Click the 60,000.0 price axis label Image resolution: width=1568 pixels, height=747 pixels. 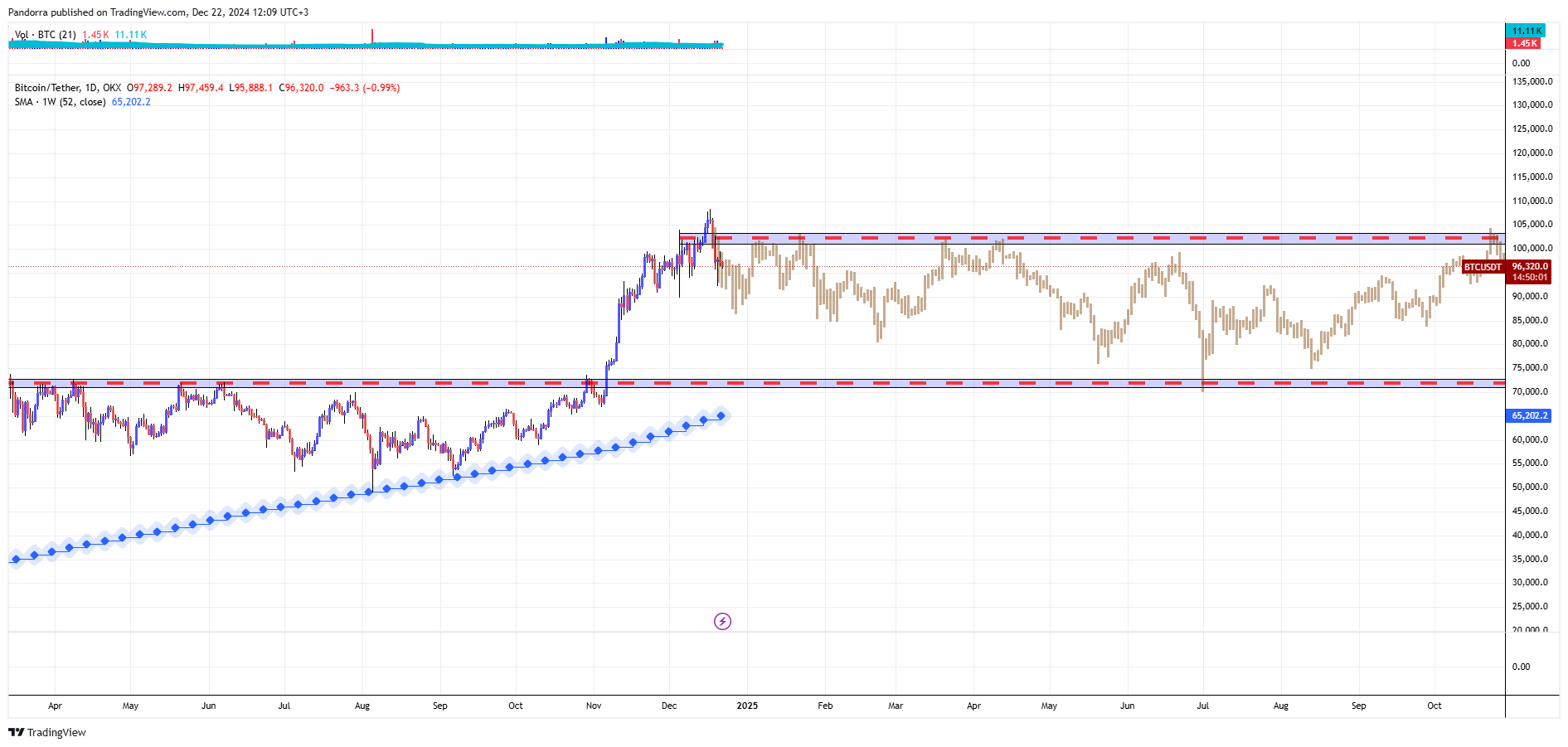coord(1530,439)
